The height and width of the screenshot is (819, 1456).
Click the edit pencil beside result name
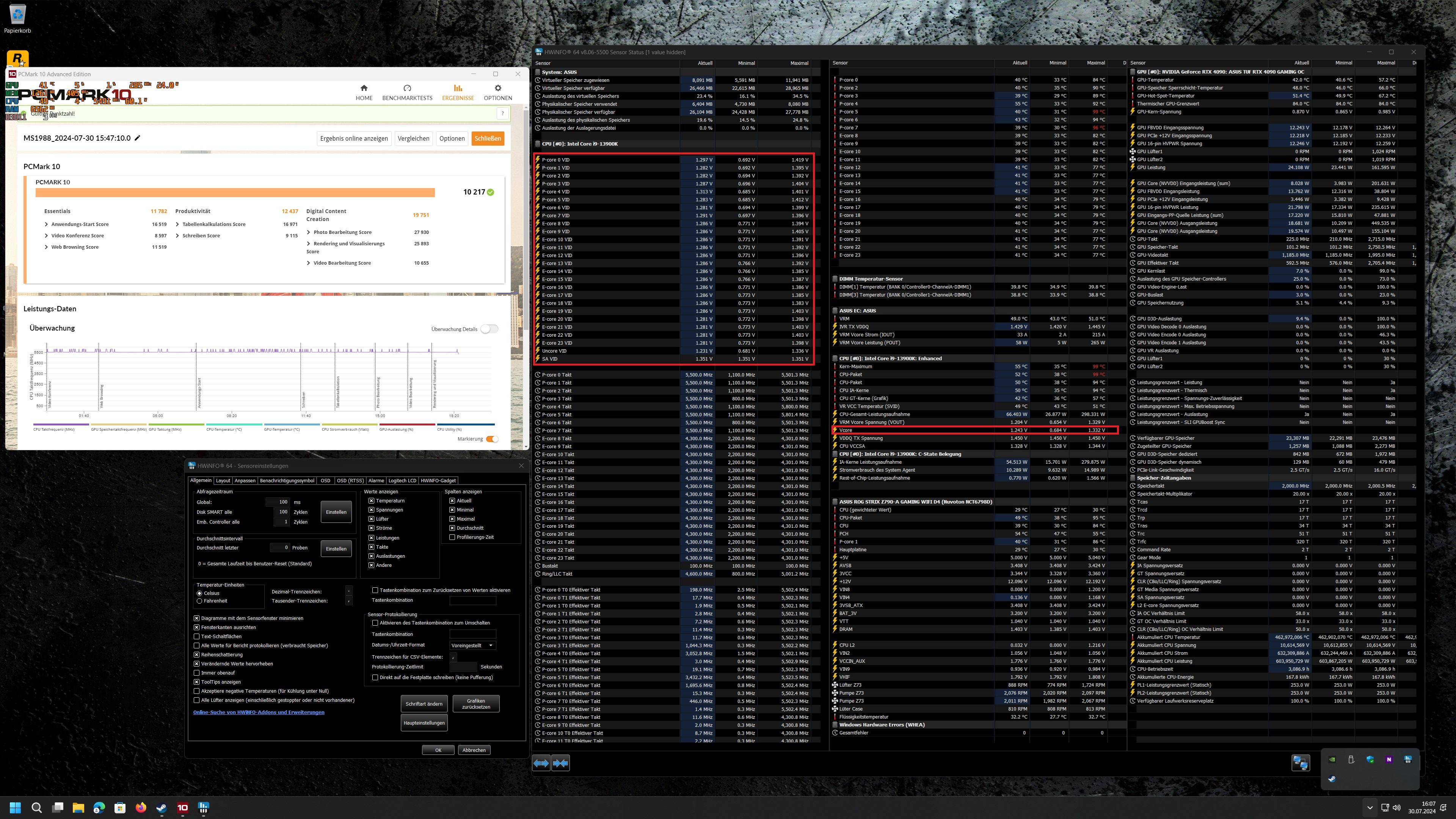[137, 138]
